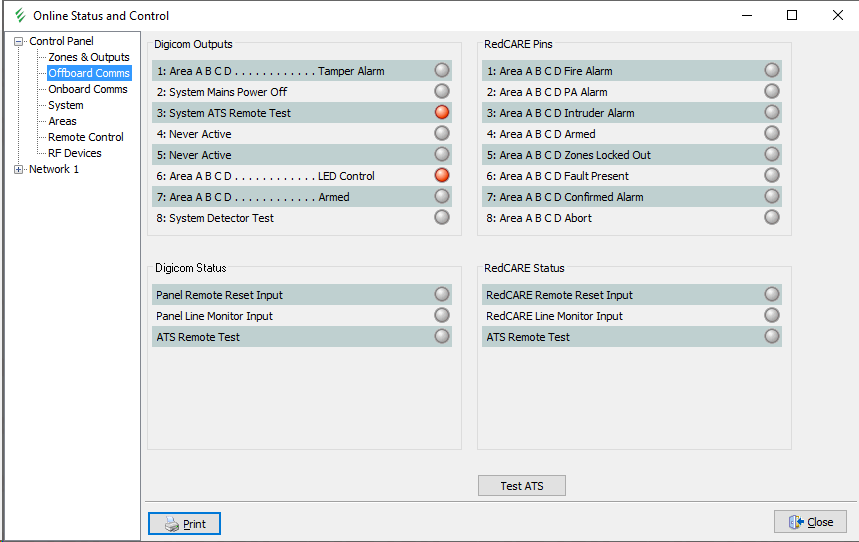859x542 pixels.
Task: Click the LED Control red status indicator
Action: tap(442, 175)
